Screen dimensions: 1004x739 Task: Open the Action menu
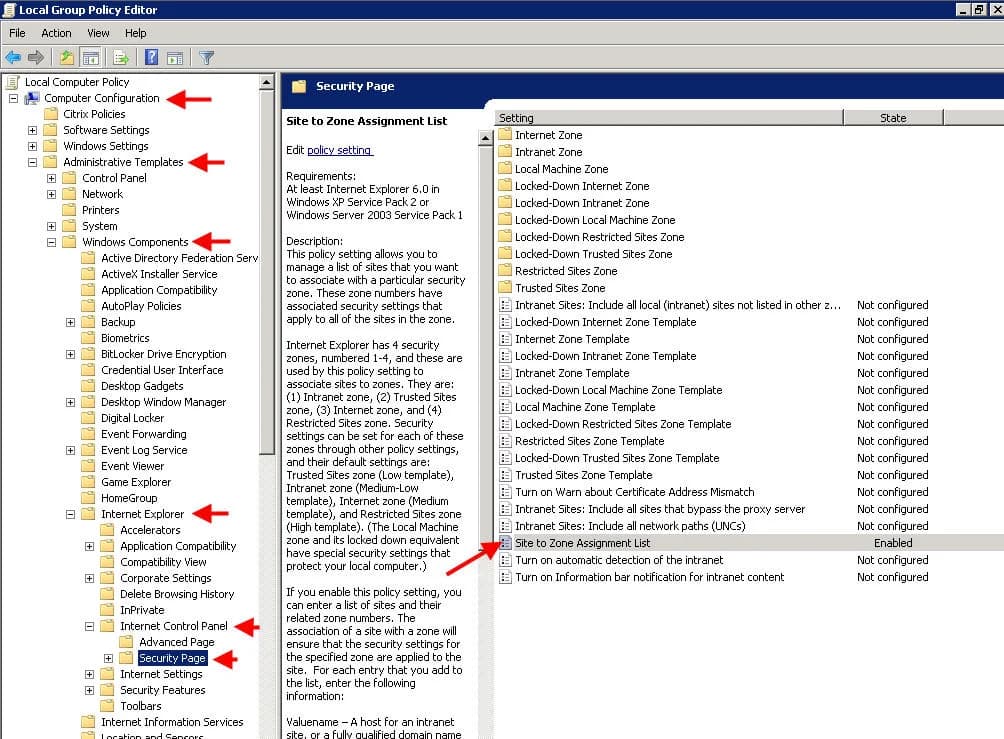[56, 33]
